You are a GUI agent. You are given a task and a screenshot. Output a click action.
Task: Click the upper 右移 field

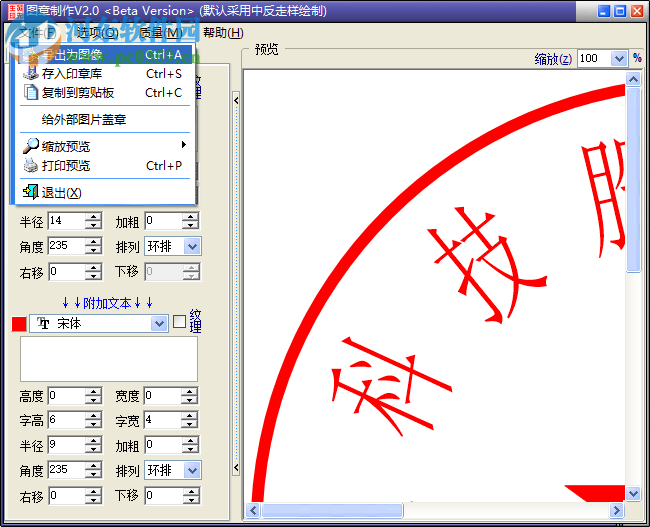pyautogui.click(x=67, y=272)
